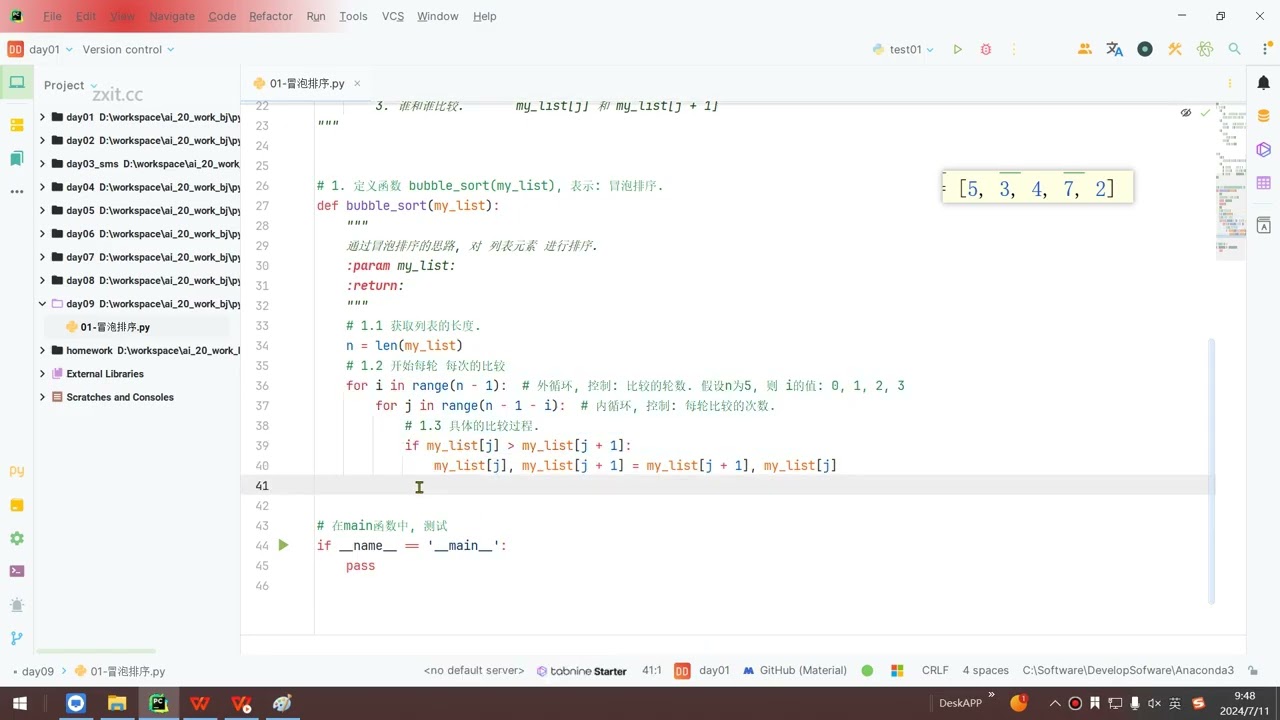The image size is (1280, 720).
Task: Open the purple grid tool window
Action: (x=1264, y=183)
